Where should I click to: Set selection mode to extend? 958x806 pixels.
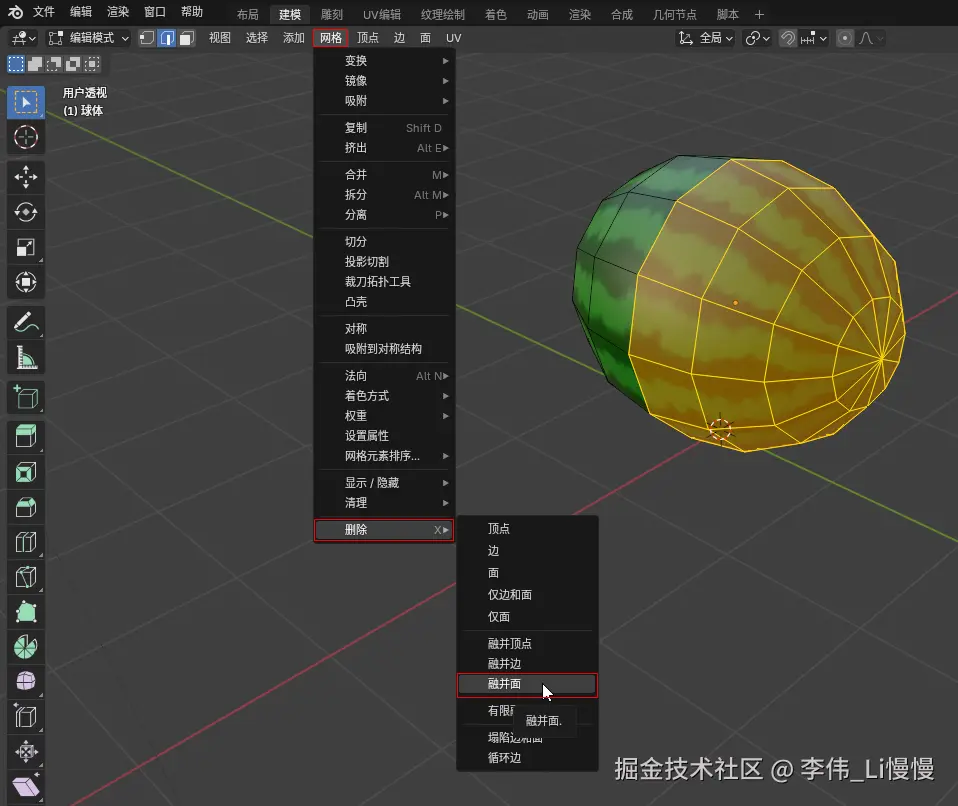(35, 64)
